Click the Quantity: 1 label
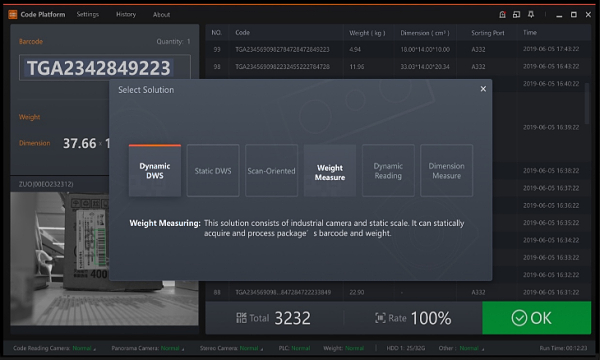This screenshot has width=600, height=360. (173, 41)
